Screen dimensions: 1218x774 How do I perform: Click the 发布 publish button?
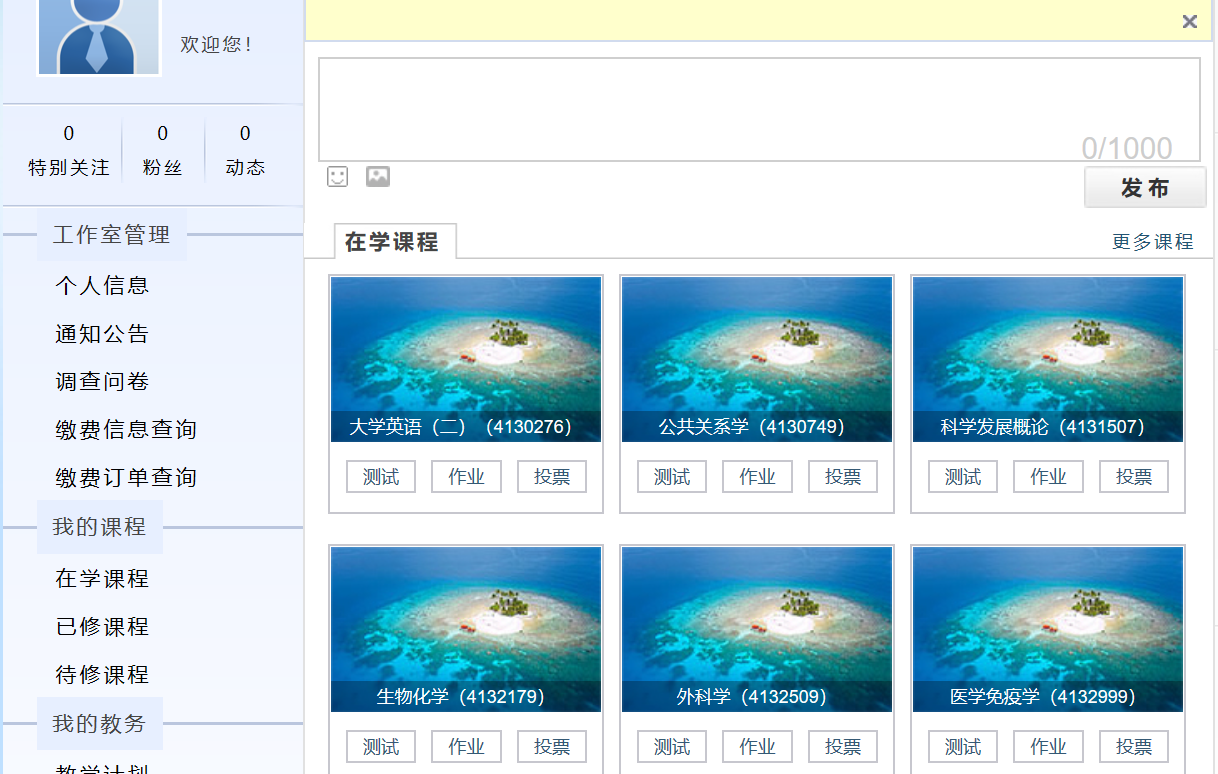1145,188
